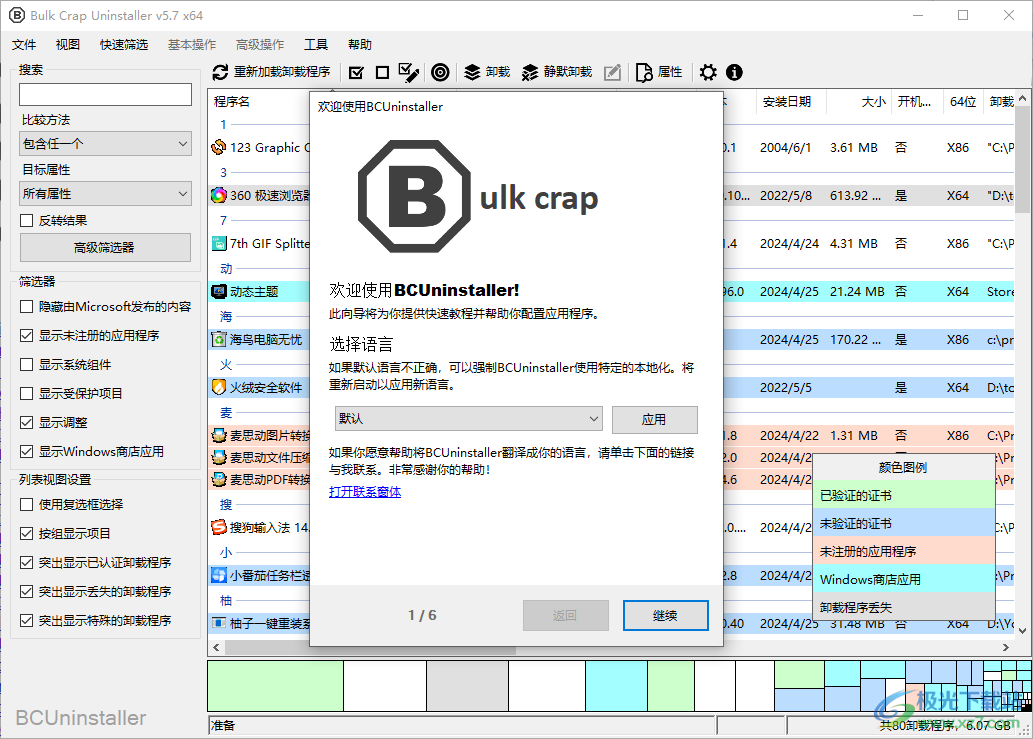Screen dimensions: 1033x739
Task: Open the 工具 menu
Action: [x=316, y=44]
